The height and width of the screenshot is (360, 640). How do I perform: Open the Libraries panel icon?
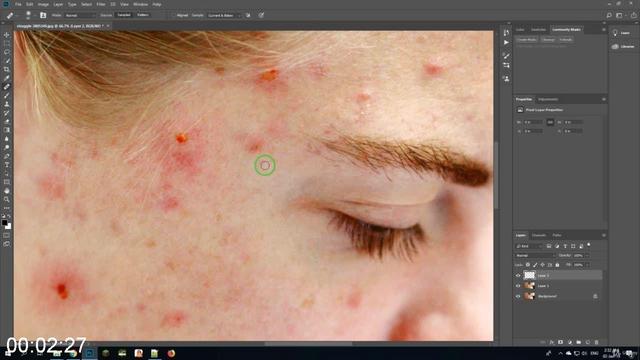[x=615, y=47]
